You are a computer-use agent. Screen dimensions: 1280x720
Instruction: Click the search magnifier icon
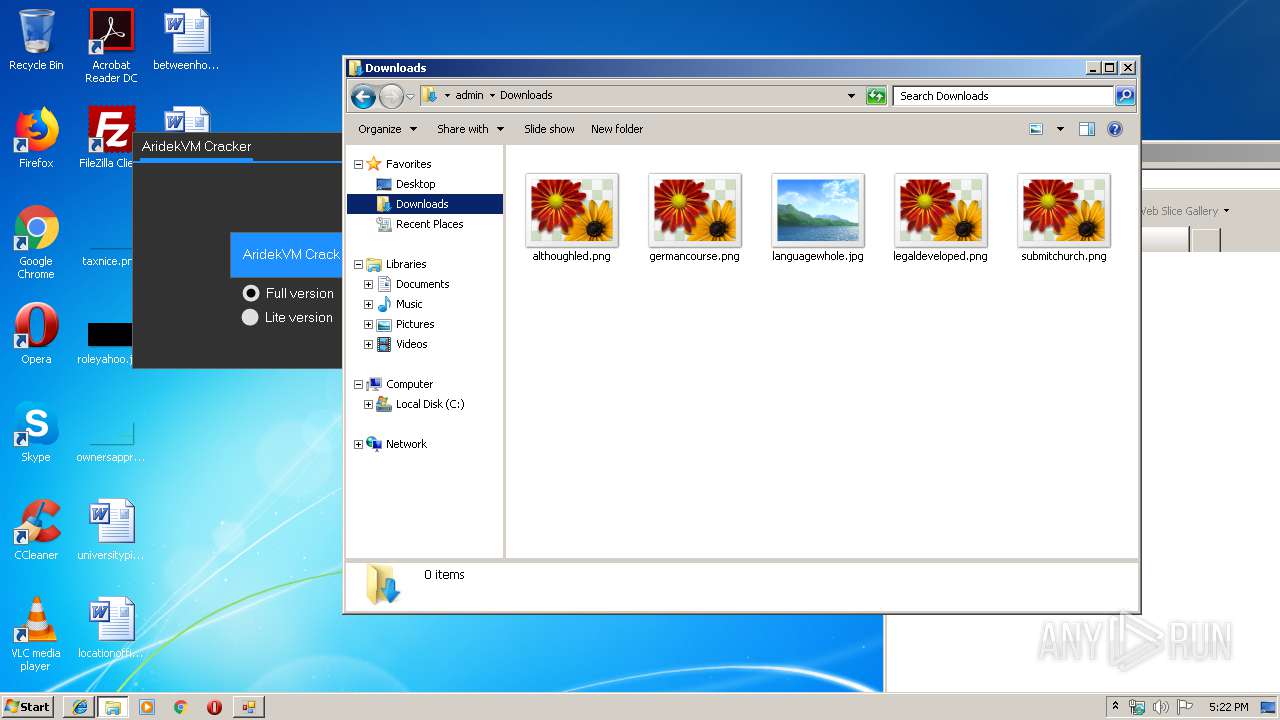pyautogui.click(x=1125, y=96)
